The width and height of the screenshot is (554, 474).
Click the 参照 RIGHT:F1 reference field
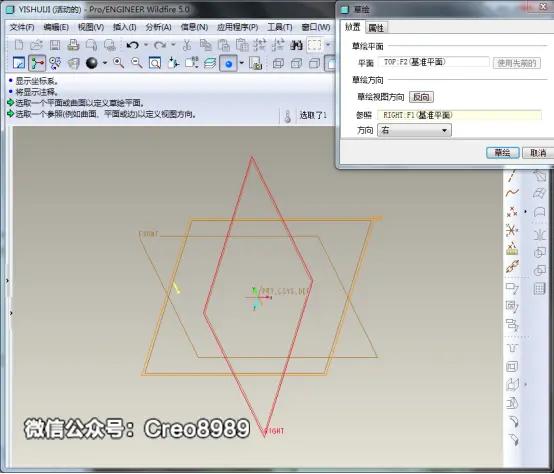[x=459, y=115]
